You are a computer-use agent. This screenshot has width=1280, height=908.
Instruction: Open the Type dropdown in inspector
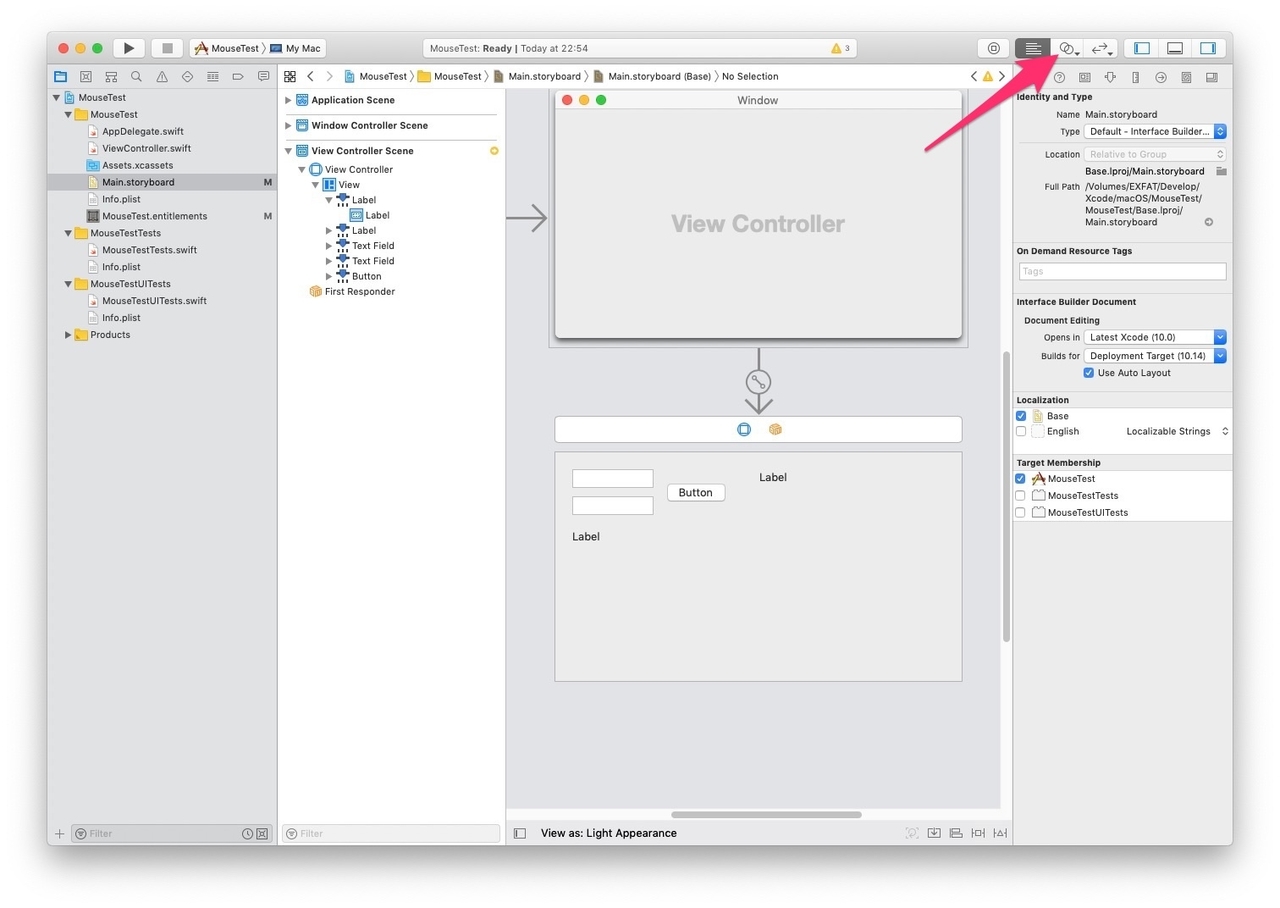pos(1155,132)
